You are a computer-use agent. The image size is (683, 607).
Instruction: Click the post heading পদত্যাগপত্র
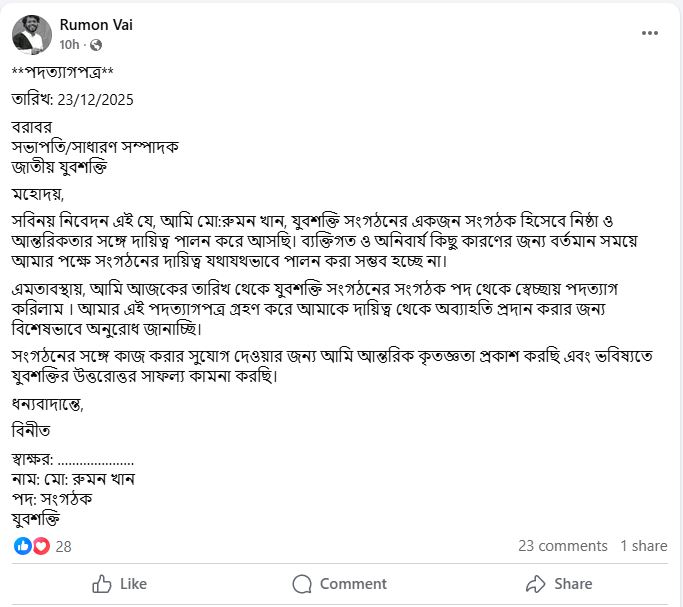pyautogui.click(x=64, y=72)
